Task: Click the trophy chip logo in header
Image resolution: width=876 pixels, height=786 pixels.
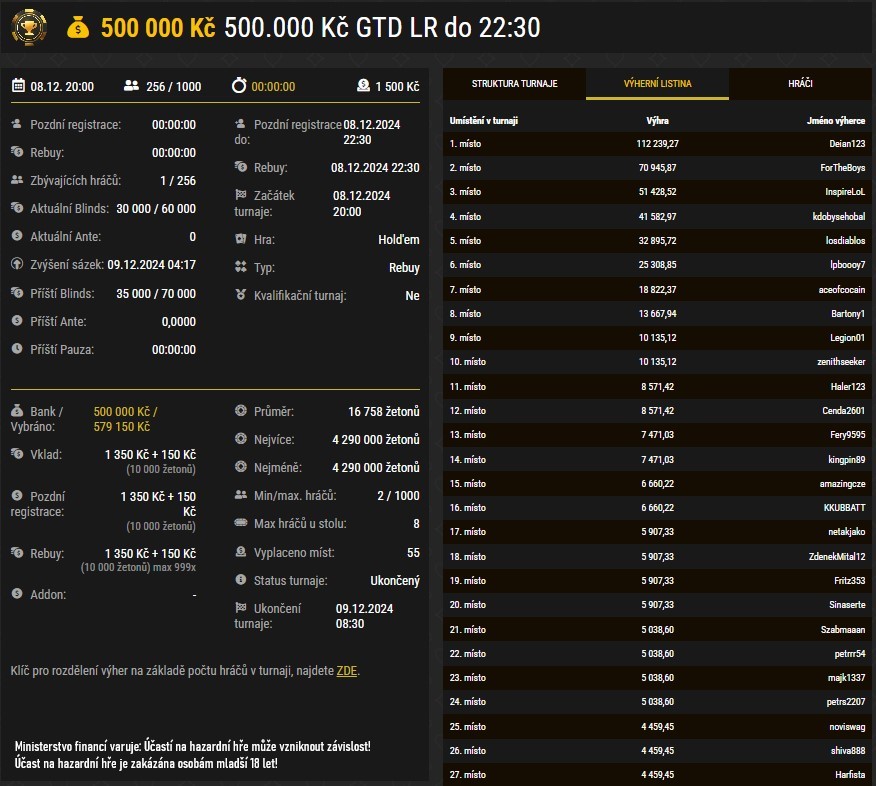Action: coord(29,27)
